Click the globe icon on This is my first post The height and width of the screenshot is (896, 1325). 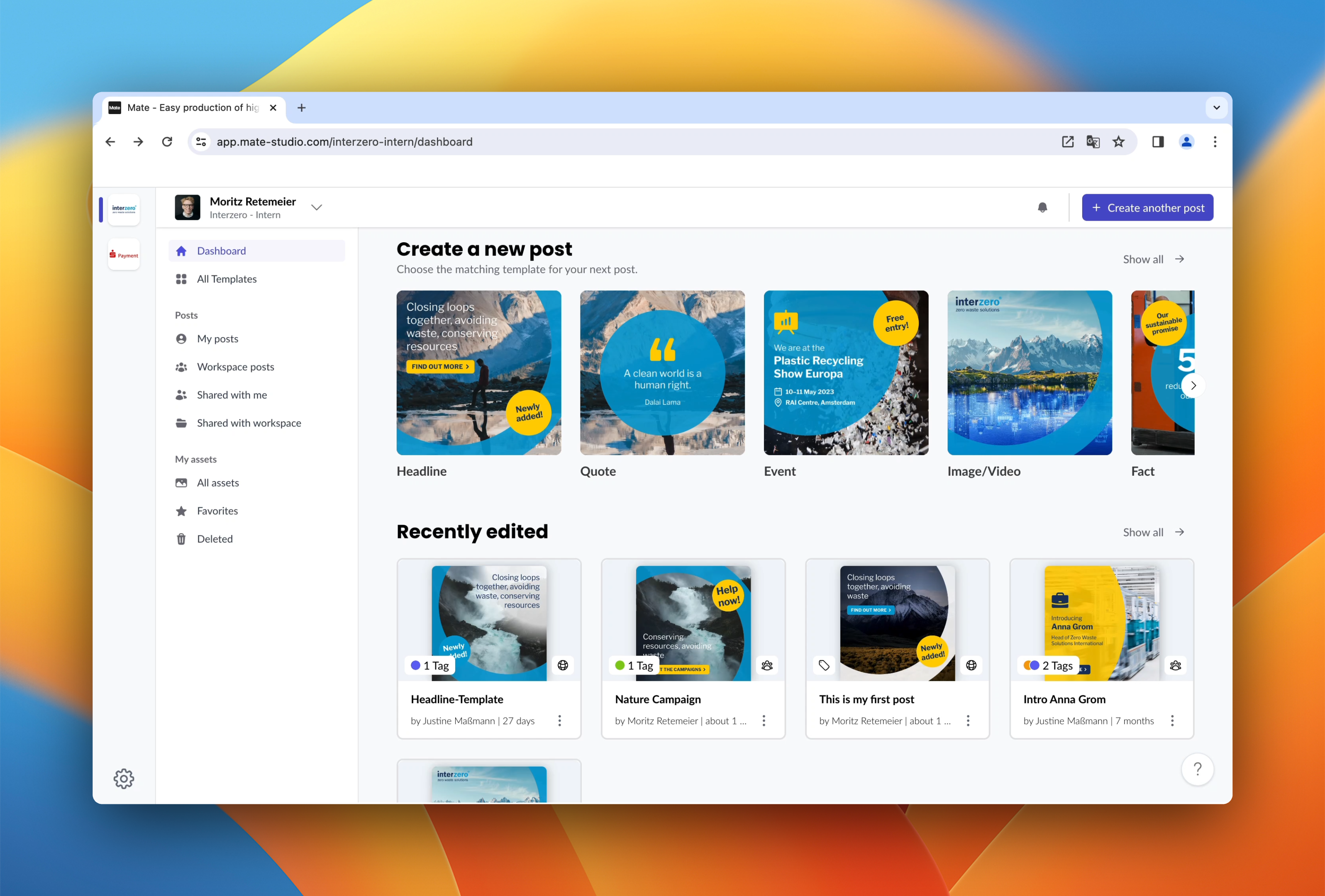pos(971,665)
